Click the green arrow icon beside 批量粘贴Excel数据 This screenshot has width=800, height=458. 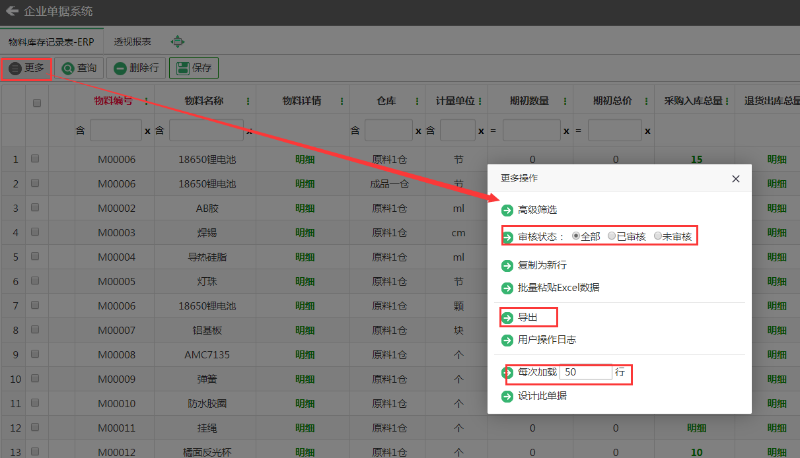507,288
